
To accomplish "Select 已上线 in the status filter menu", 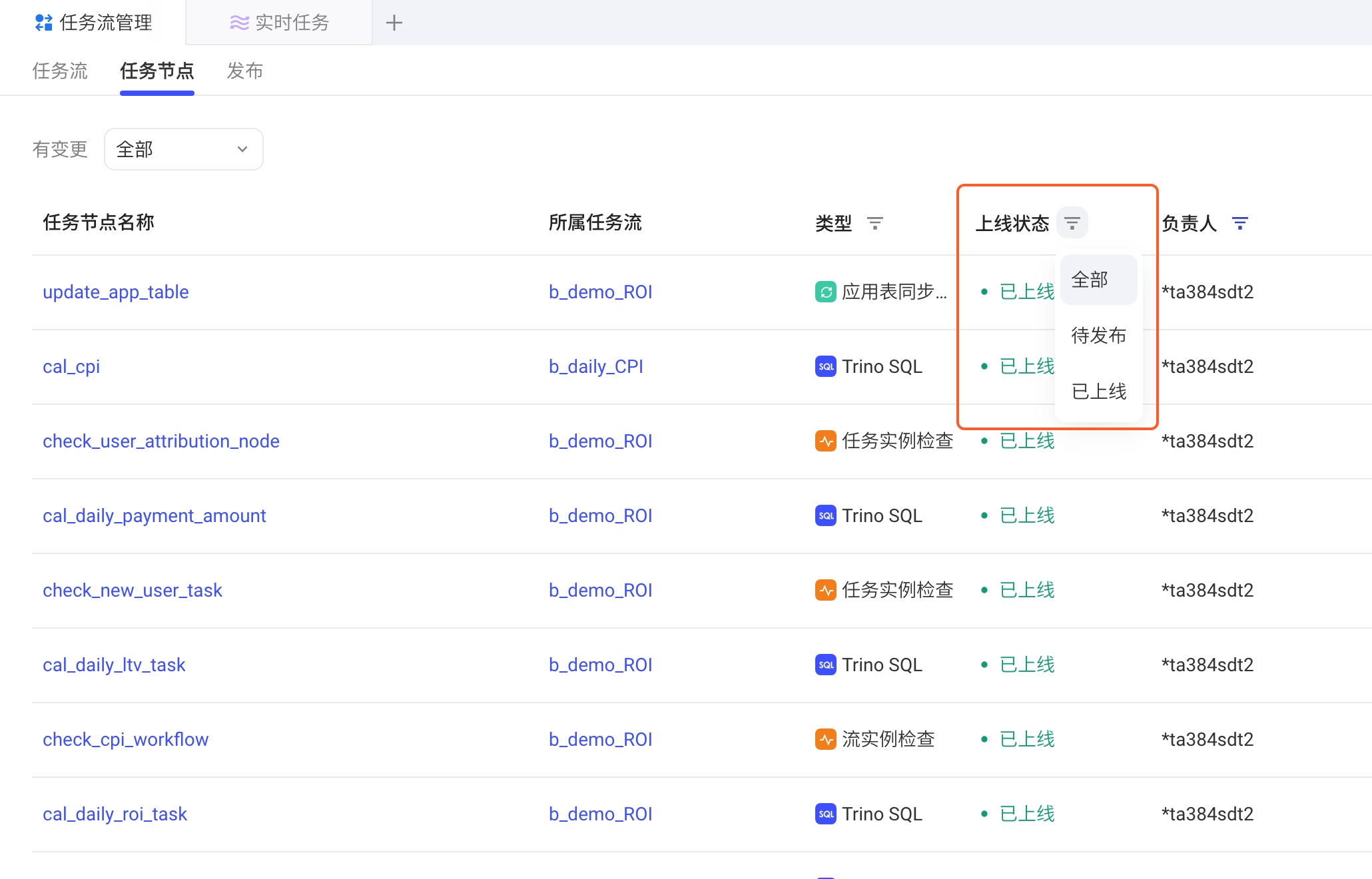I will click(x=1099, y=392).
